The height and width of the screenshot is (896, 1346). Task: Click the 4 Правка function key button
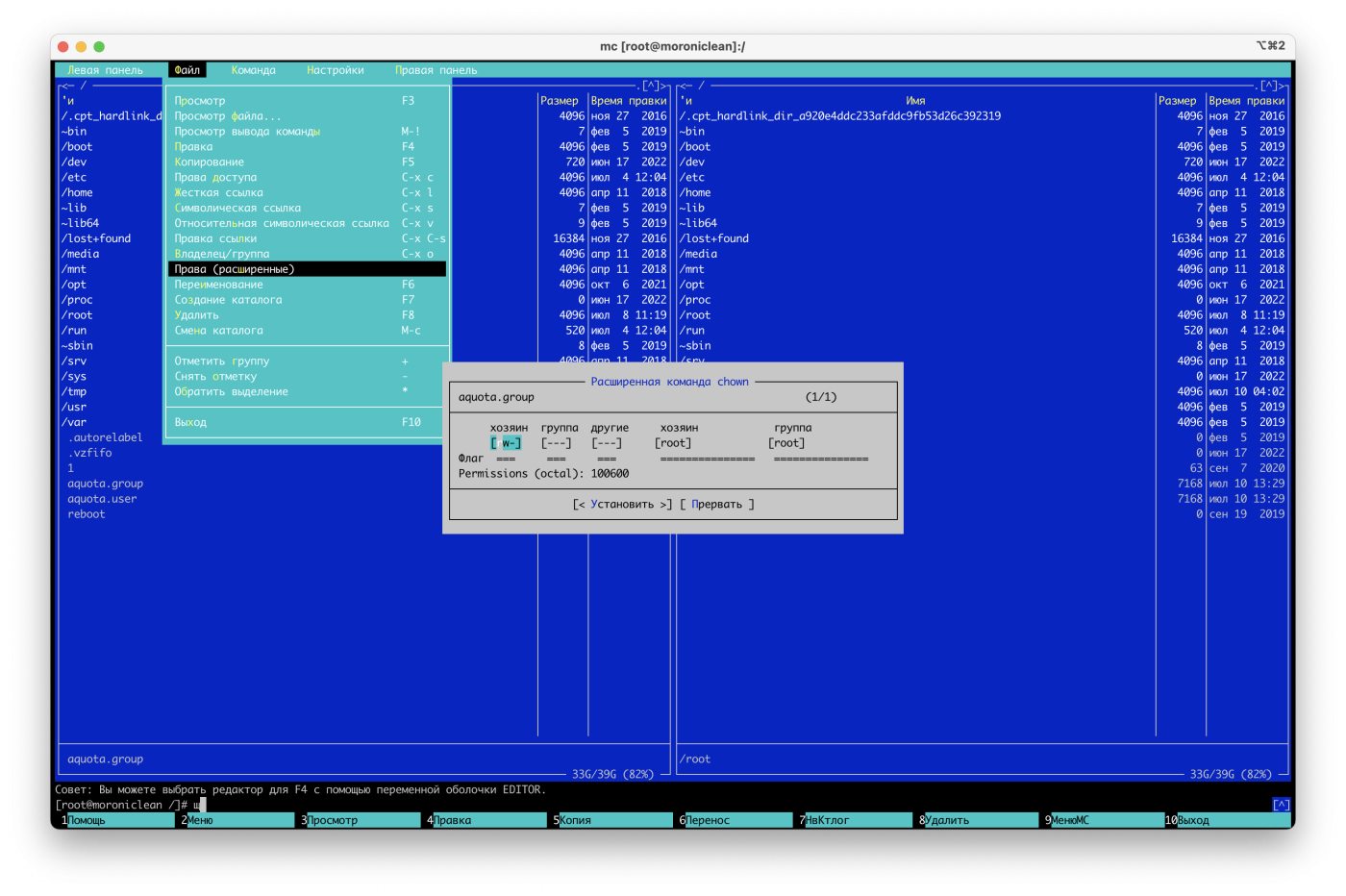(486, 821)
